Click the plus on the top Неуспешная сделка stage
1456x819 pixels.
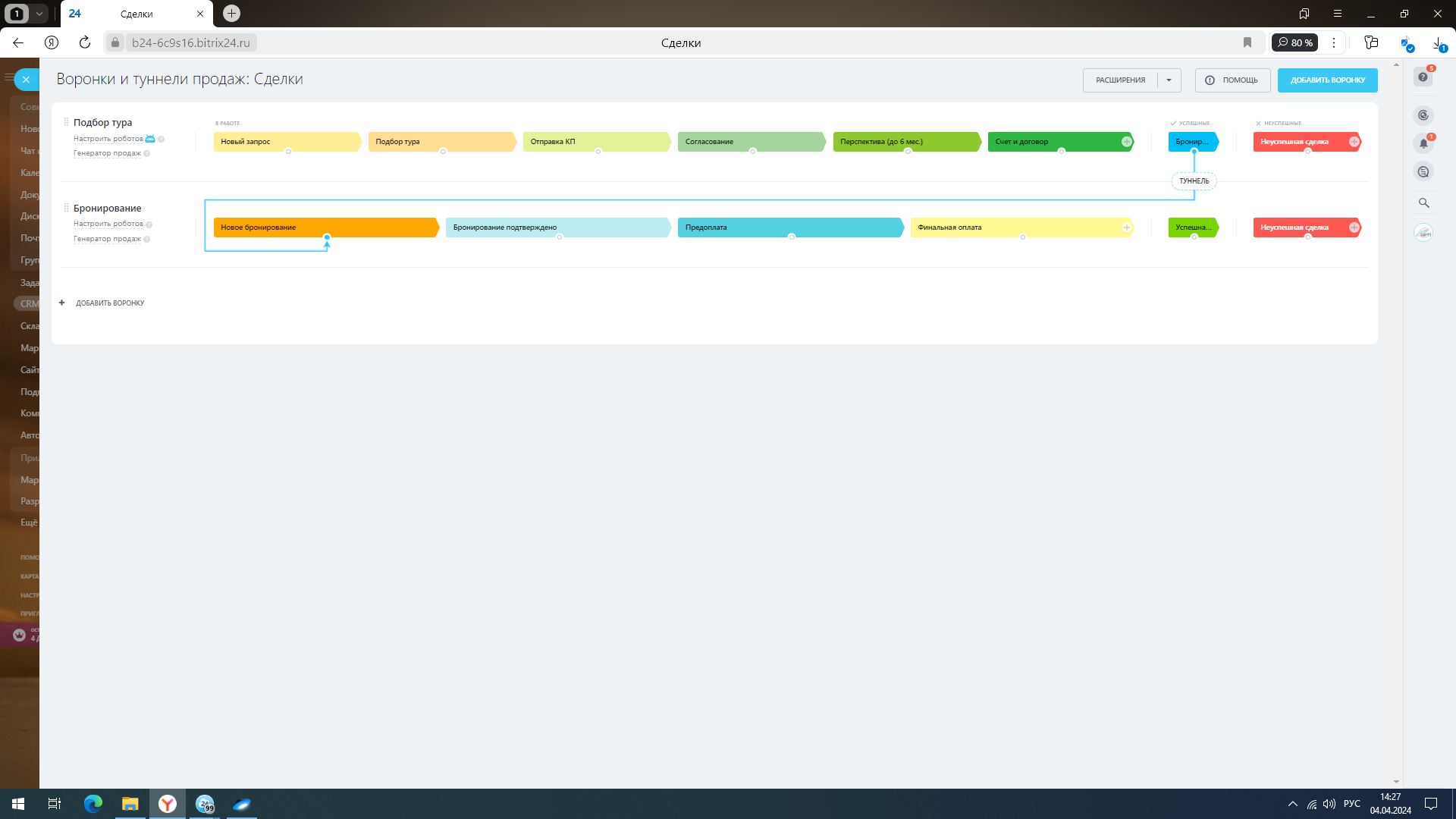[x=1354, y=142]
